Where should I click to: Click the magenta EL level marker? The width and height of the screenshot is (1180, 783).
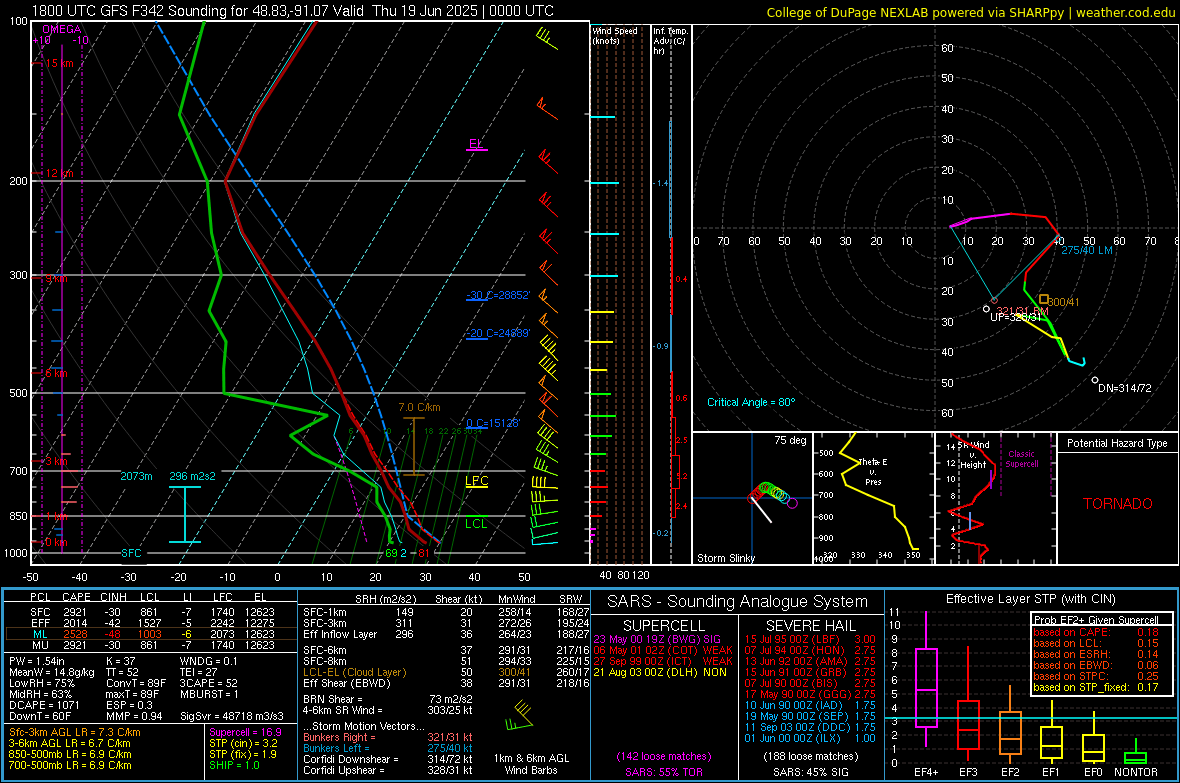[476, 144]
